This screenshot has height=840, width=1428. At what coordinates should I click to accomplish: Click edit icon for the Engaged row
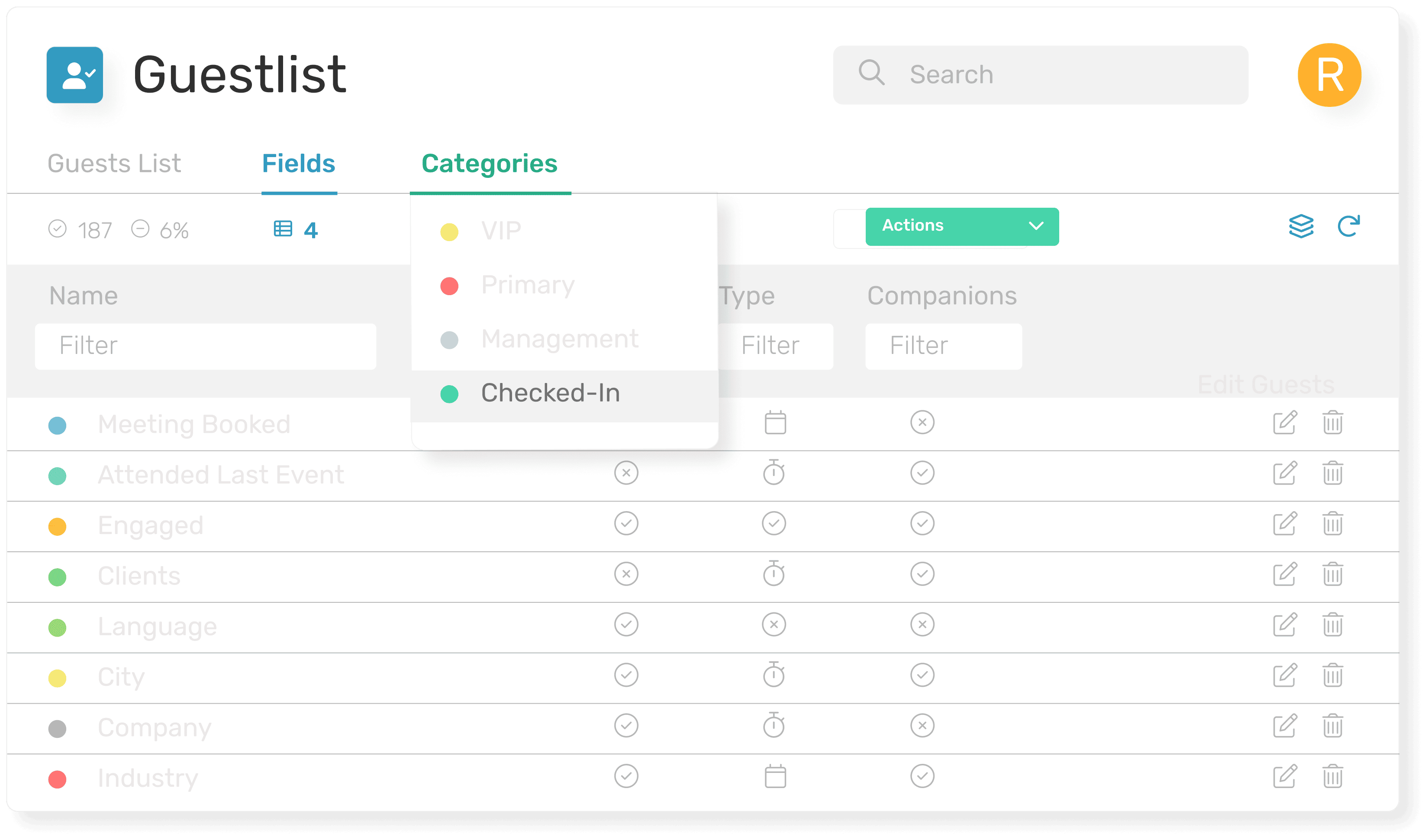(1284, 523)
